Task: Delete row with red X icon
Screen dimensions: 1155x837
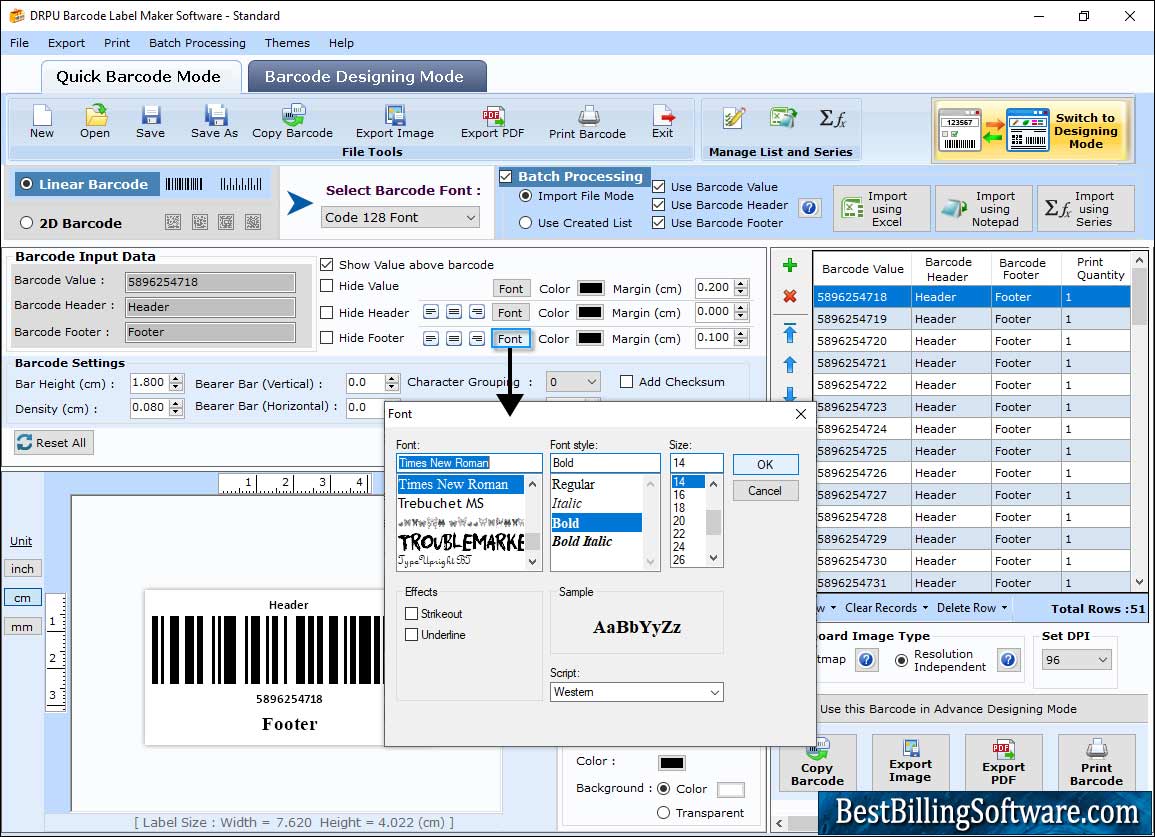Action: (x=790, y=296)
